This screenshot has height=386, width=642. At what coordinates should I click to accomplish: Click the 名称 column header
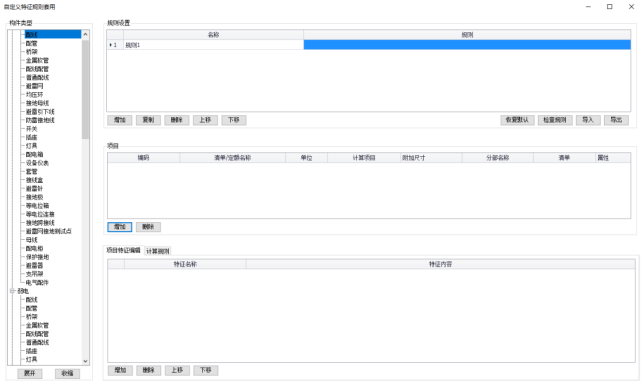tap(213, 35)
